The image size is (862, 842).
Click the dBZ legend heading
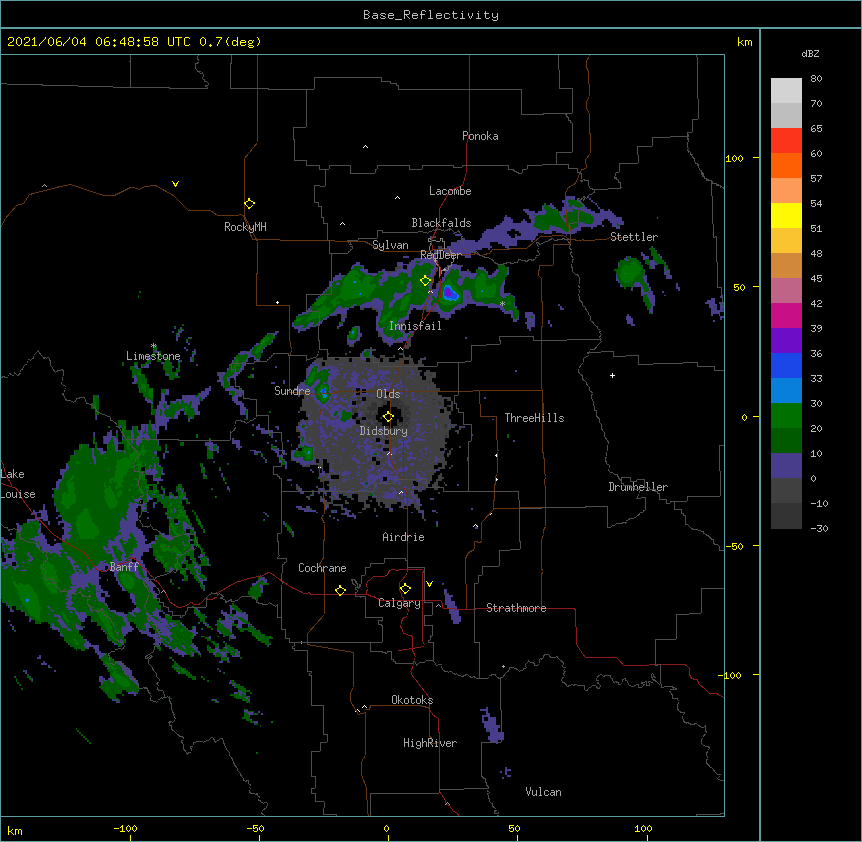810,54
